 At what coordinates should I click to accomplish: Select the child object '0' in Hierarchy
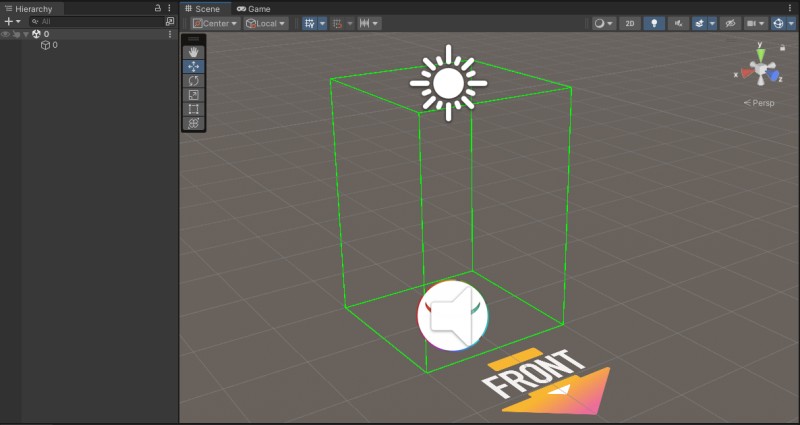pyautogui.click(x=54, y=45)
